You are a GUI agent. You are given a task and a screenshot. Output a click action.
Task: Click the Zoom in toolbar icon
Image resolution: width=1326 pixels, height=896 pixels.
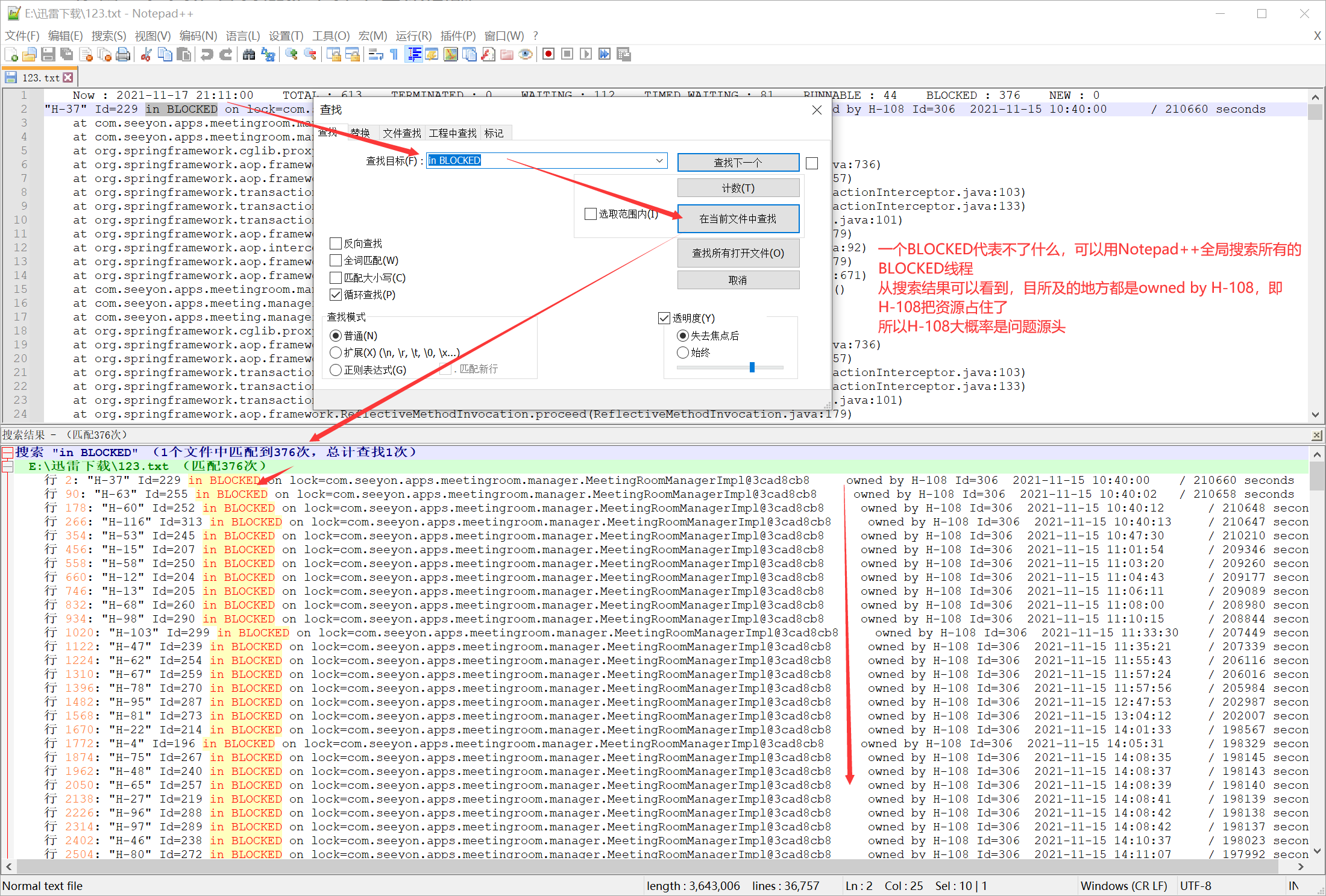[292, 55]
